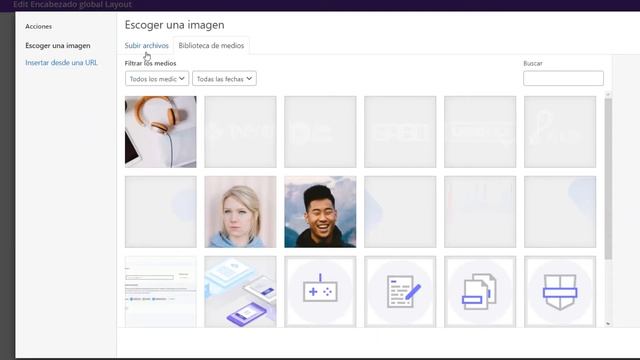Select the blonde woman portrait thumbnail
Image resolution: width=640 pixels, height=360 pixels.
pos(240,212)
